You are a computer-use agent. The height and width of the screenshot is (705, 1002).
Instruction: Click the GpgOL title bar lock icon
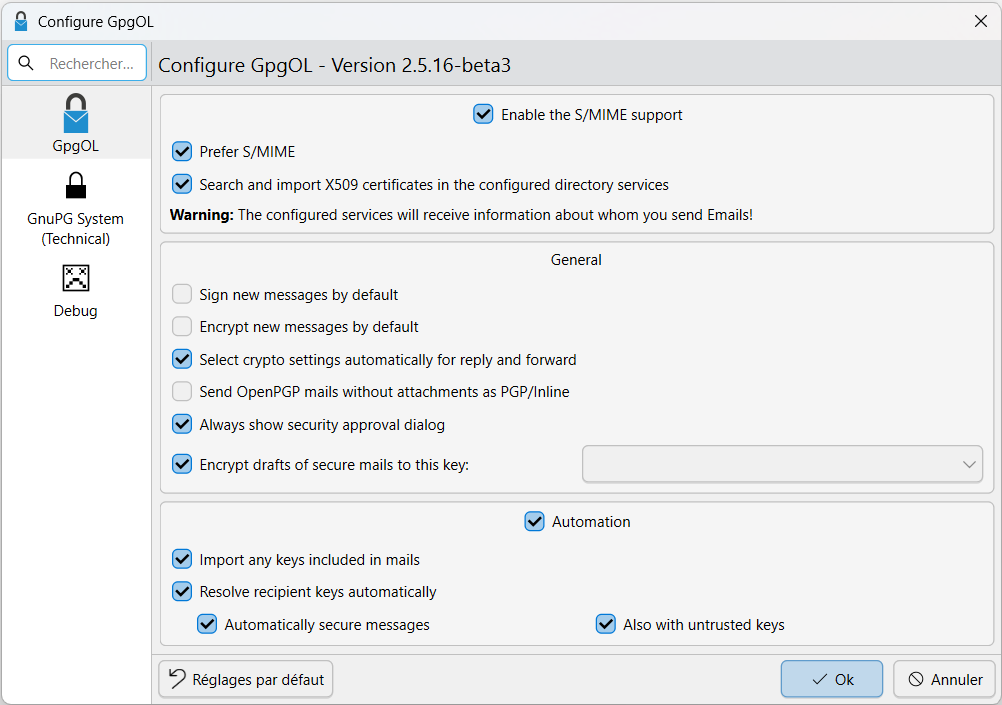21,21
